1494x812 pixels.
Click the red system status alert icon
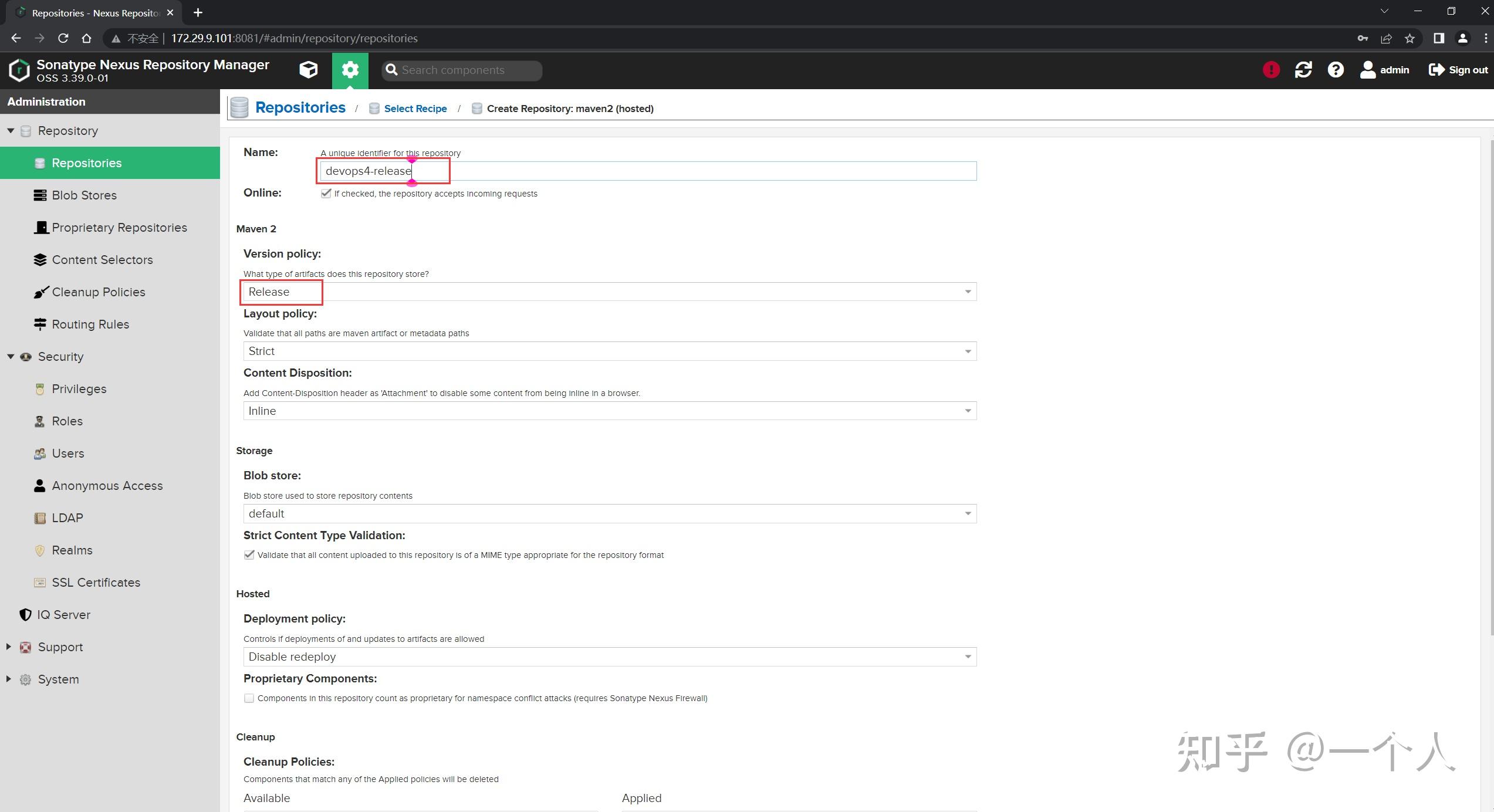(1271, 70)
